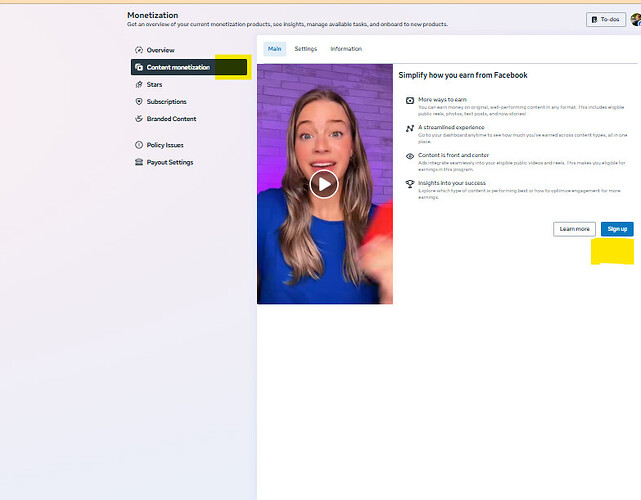
Task: Click 'Insights into your success' text
Action: (452, 183)
